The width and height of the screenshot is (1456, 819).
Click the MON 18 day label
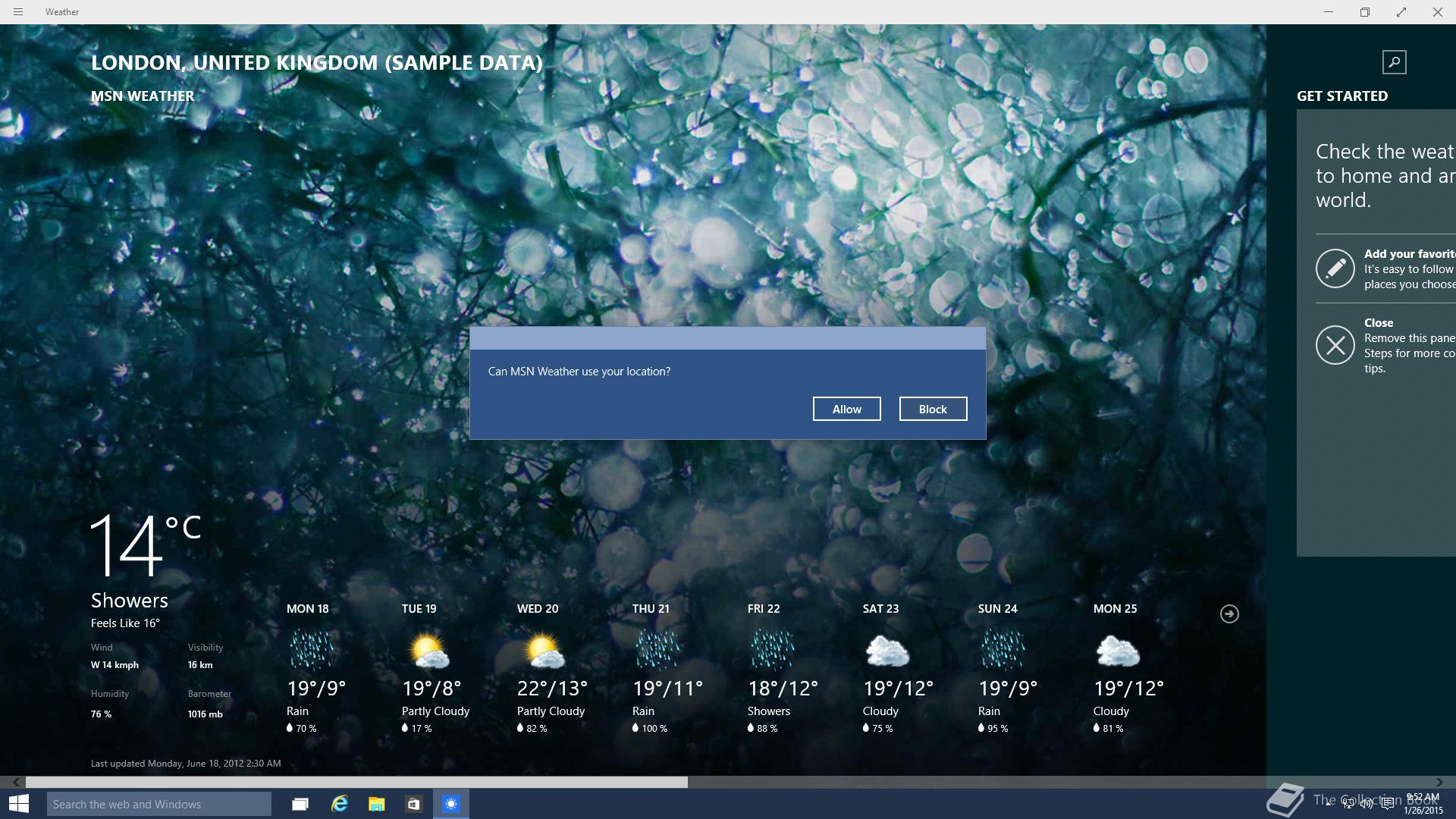308,609
